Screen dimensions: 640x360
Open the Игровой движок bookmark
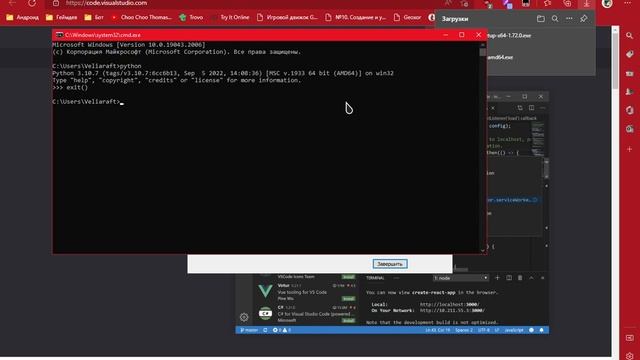[287, 18]
